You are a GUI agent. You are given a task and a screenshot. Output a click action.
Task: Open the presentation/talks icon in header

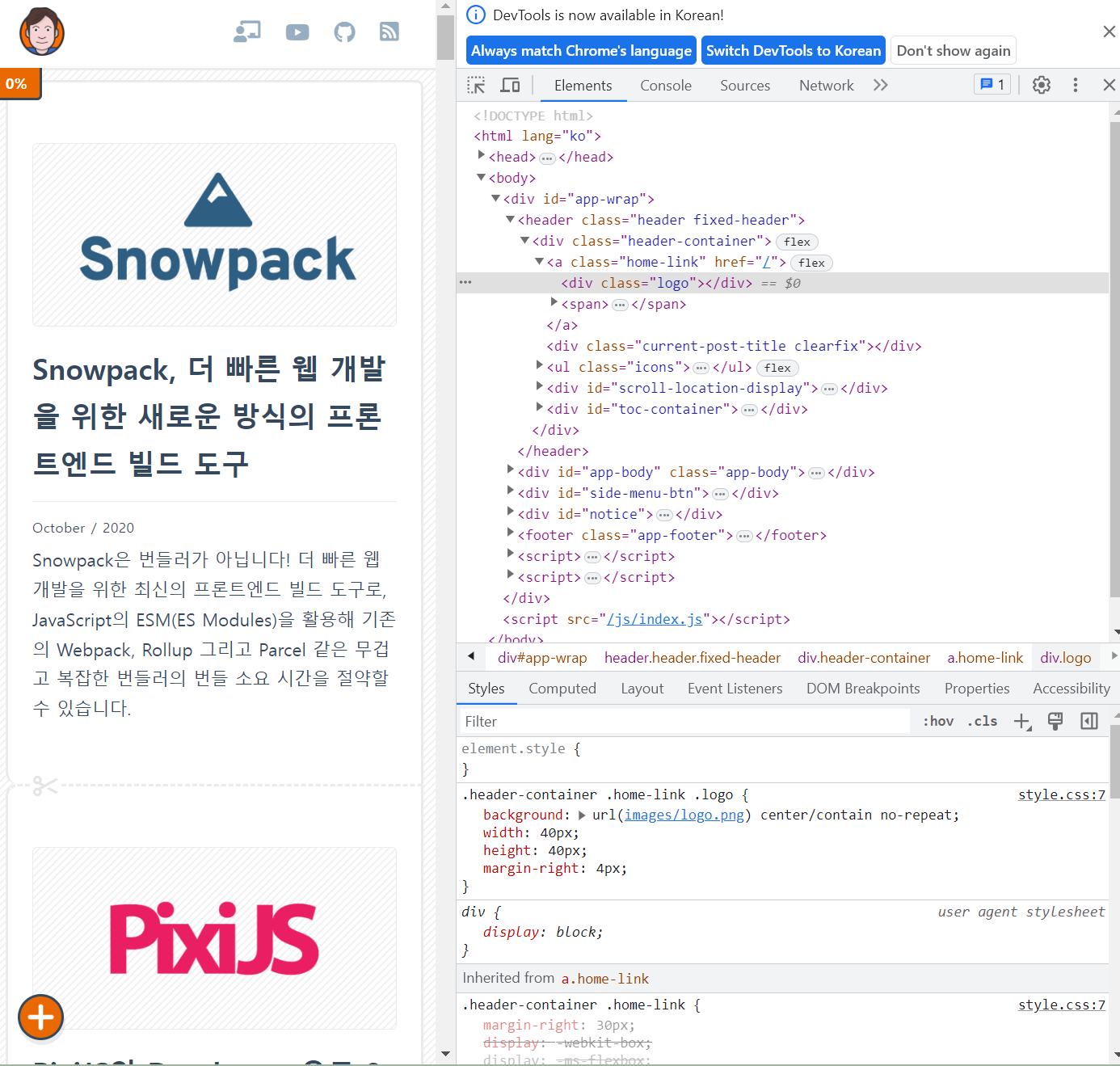[247, 32]
